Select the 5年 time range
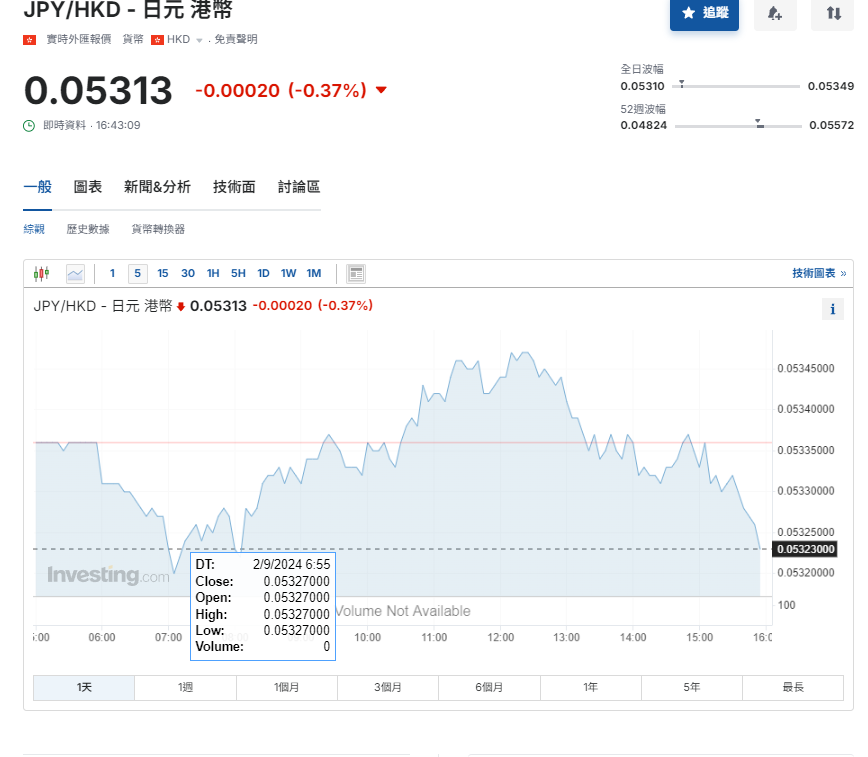This screenshot has height=757, width=868. 692,687
